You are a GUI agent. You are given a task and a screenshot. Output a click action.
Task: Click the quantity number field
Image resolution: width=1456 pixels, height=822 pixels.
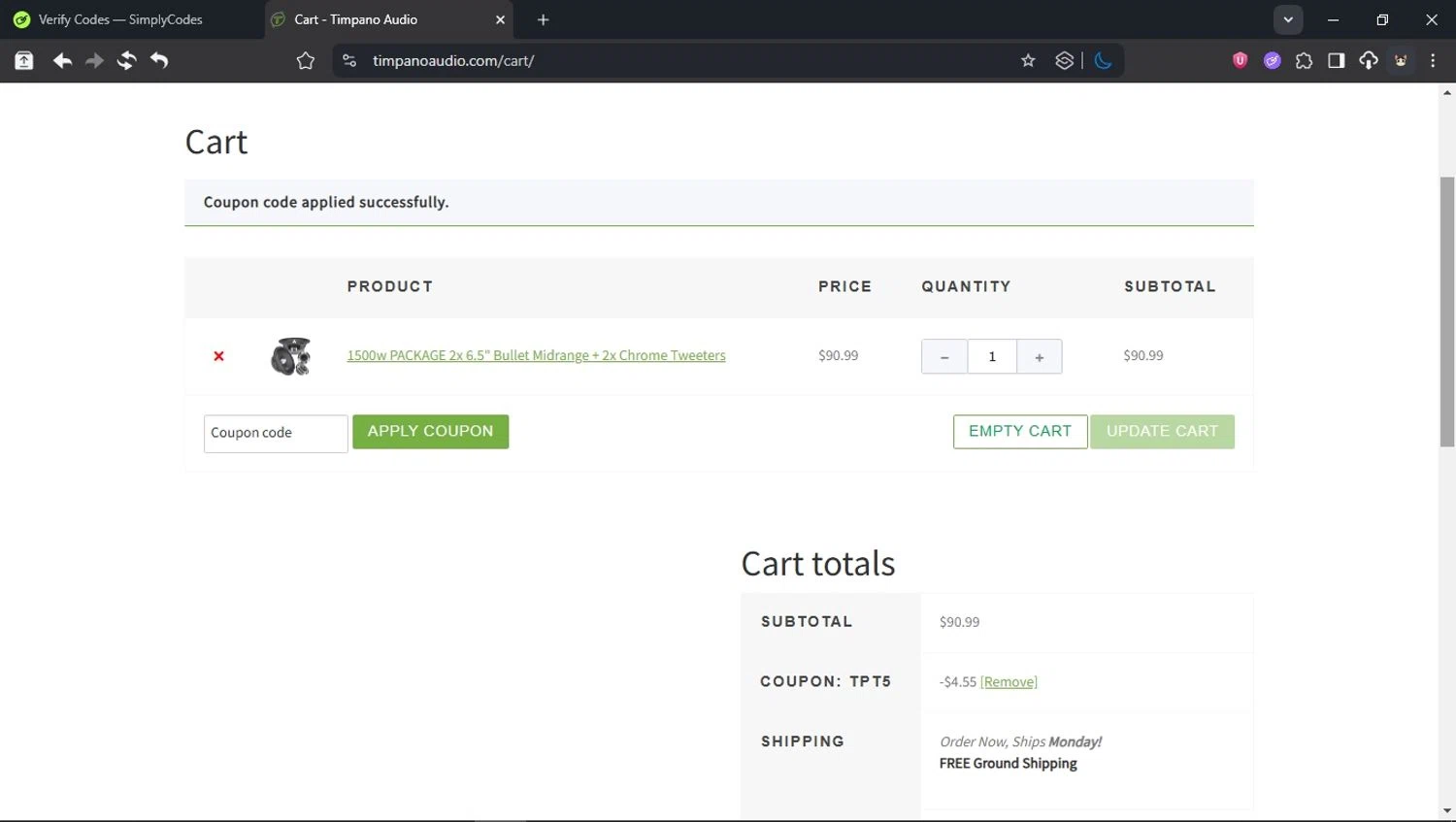[992, 356]
